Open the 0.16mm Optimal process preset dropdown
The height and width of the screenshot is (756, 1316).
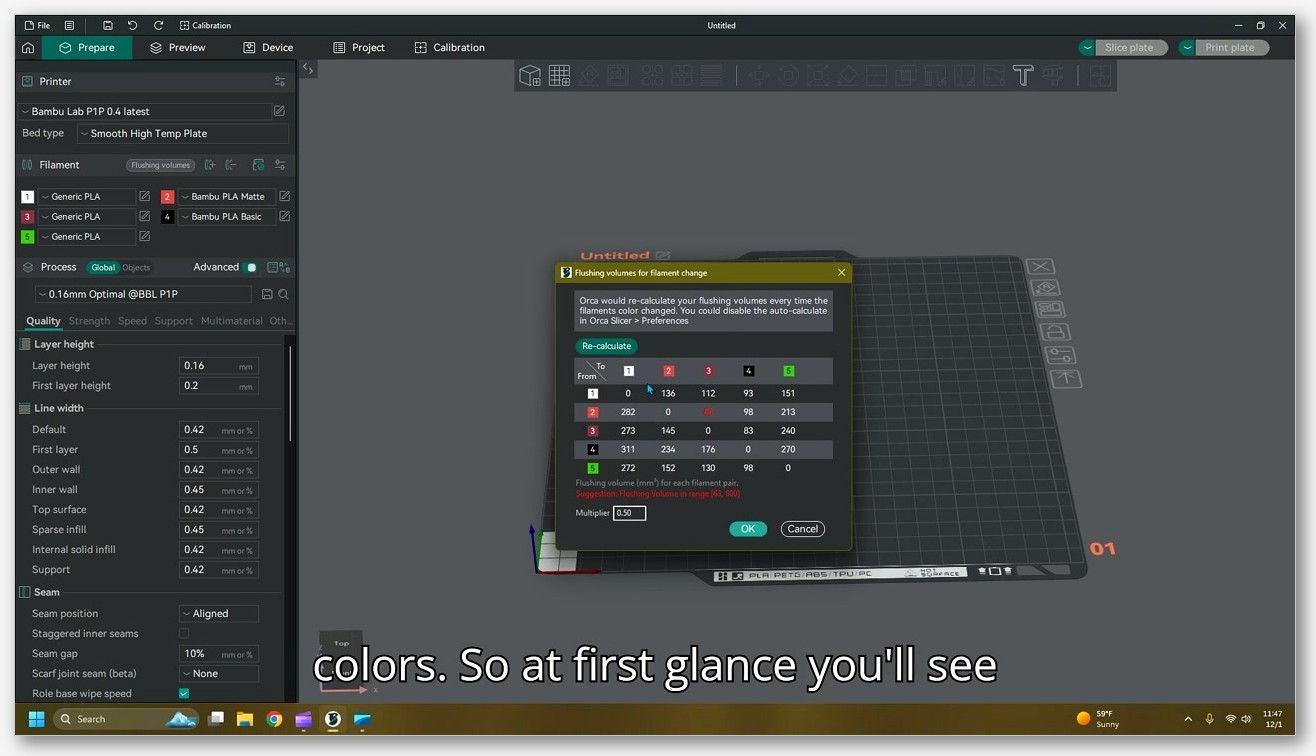tap(143, 294)
